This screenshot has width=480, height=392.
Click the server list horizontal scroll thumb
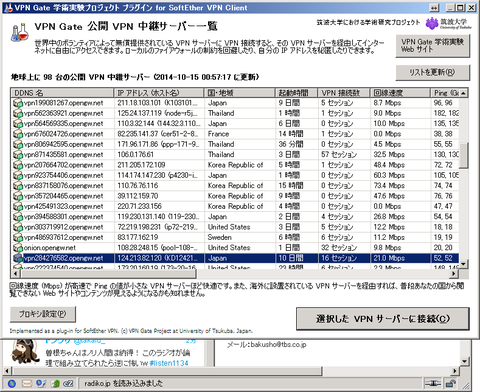click(x=108, y=274)
